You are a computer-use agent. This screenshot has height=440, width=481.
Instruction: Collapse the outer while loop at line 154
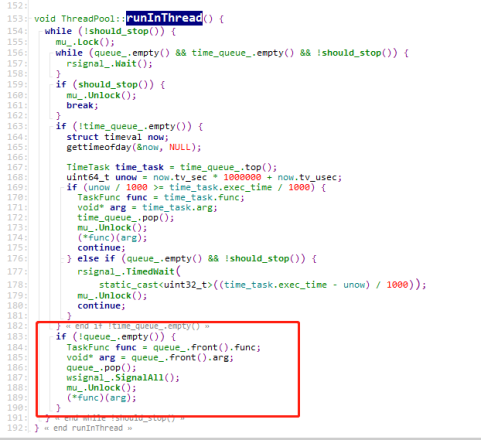tap(40, 31)
